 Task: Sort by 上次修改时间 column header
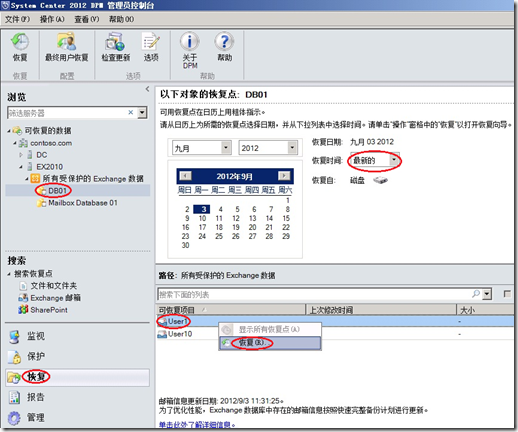[381, 310]
